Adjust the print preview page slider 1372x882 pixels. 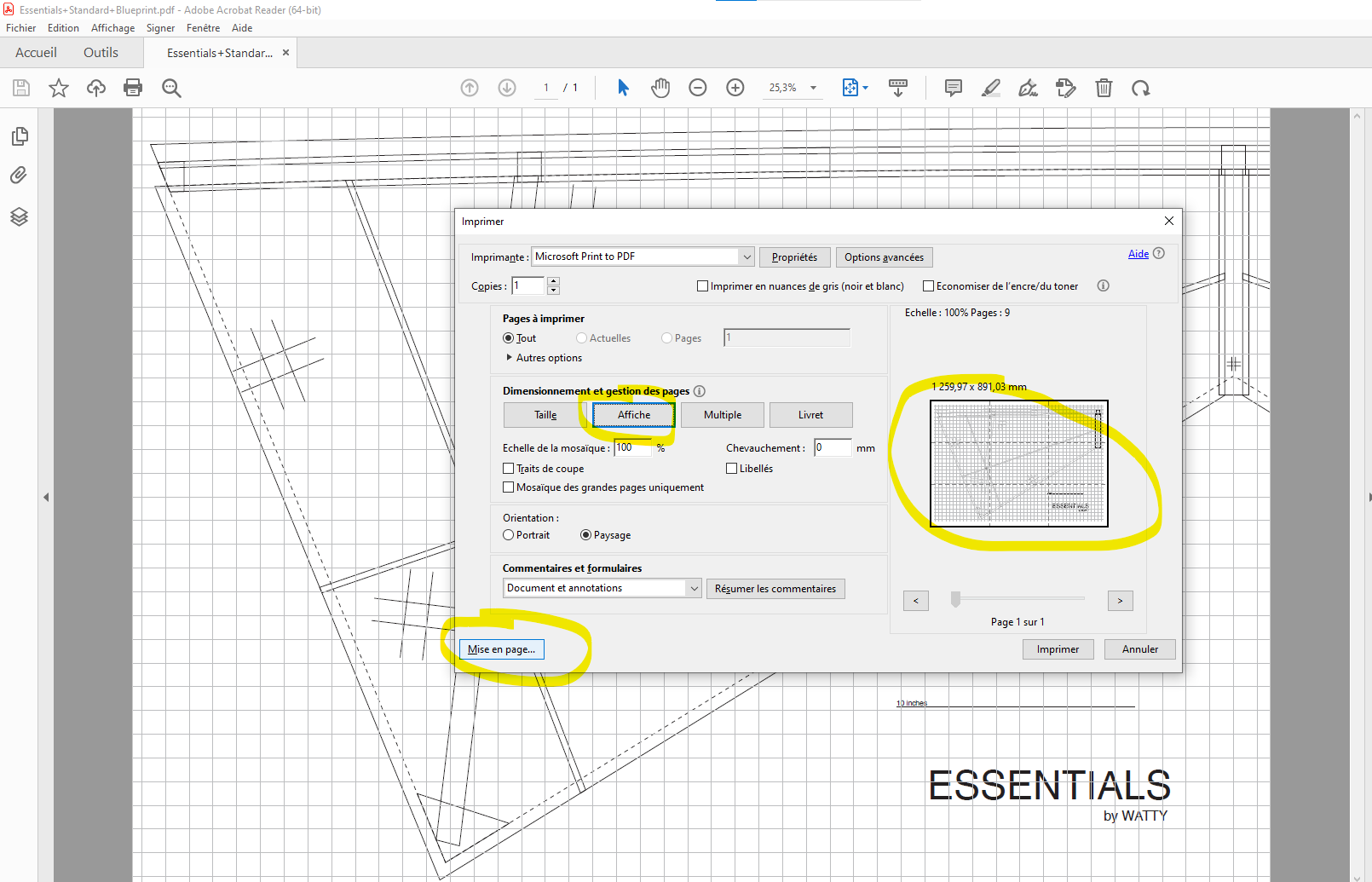(956, 599)
